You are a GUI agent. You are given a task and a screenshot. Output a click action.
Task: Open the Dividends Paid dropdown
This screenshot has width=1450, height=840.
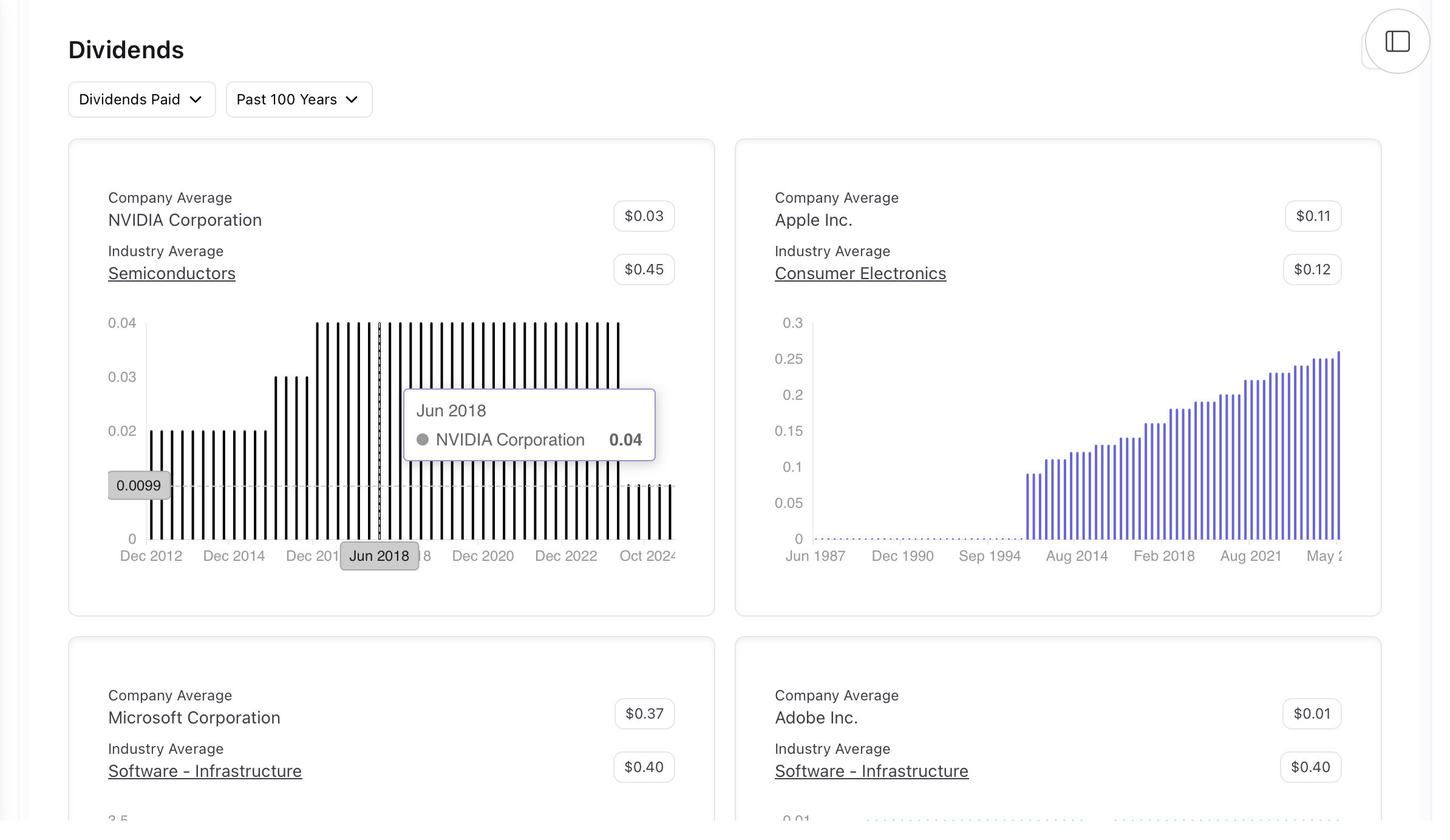pyautogui.click(x=141, y=100)
